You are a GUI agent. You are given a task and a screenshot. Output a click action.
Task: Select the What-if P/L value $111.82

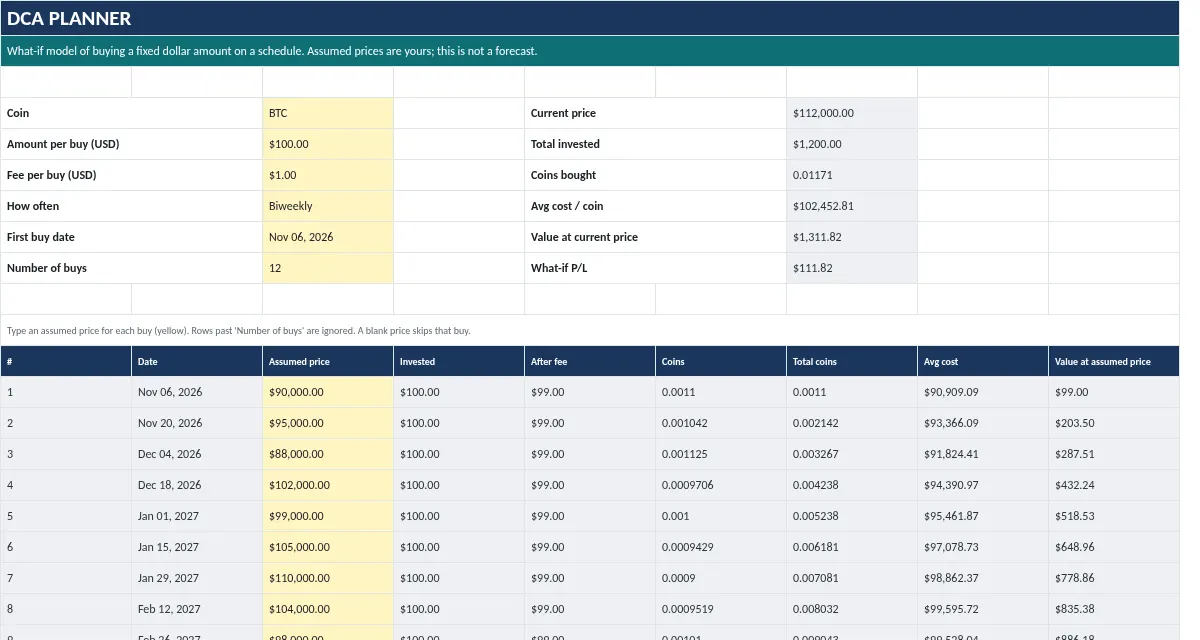[852, 268]
